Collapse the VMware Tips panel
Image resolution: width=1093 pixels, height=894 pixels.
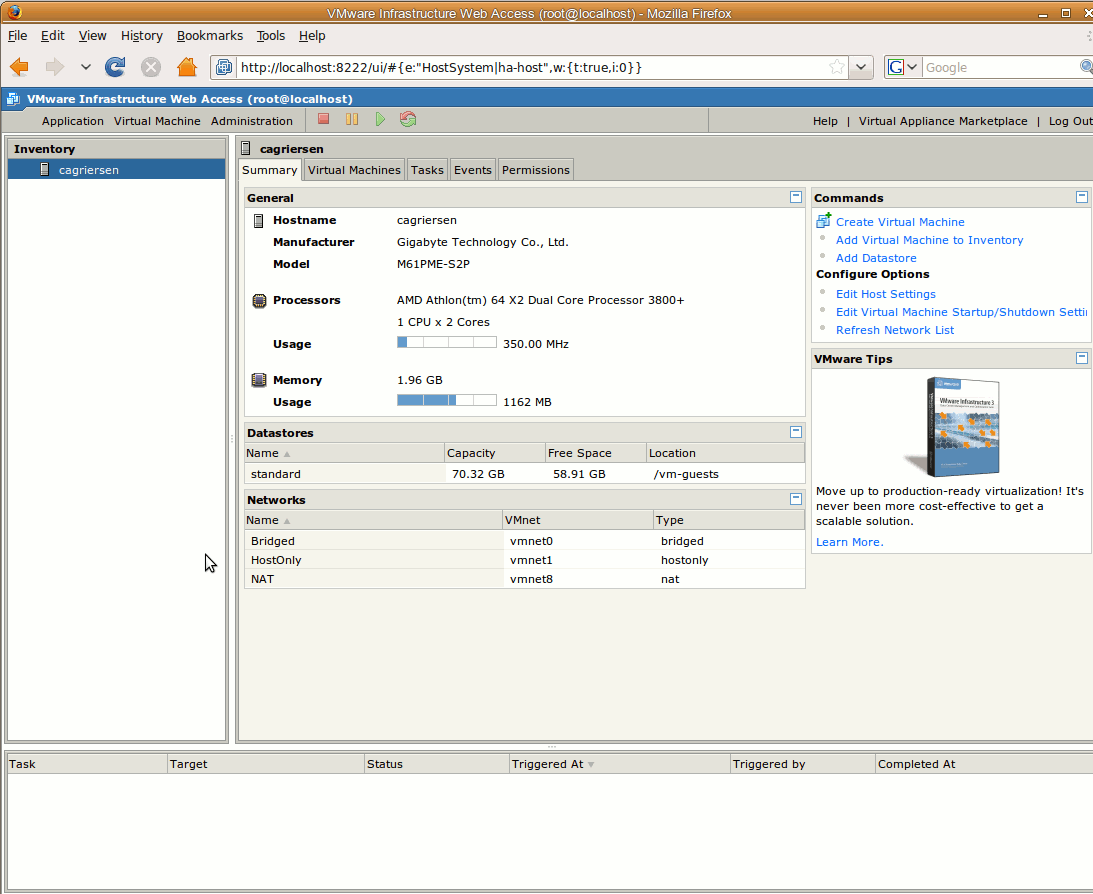click(1082, 358)
